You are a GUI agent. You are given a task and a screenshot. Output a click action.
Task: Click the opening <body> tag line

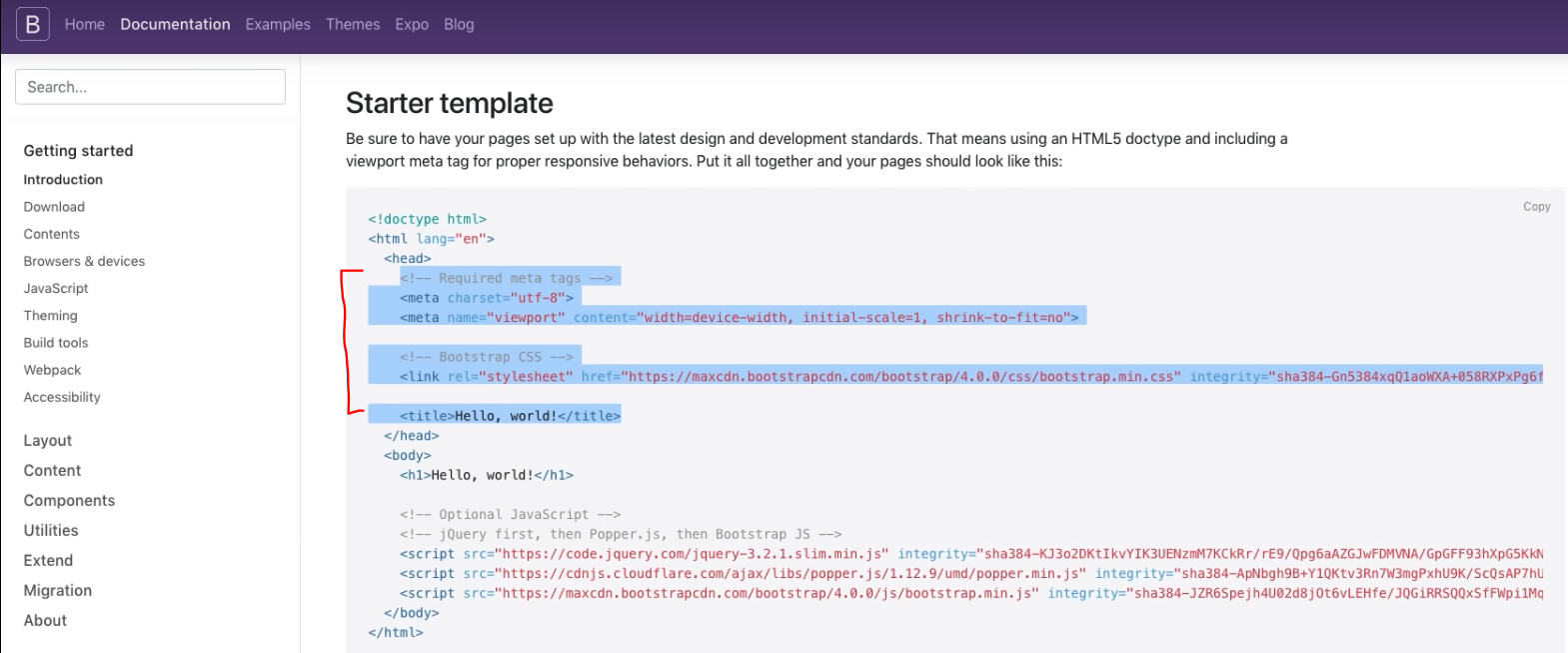point(408,456)
